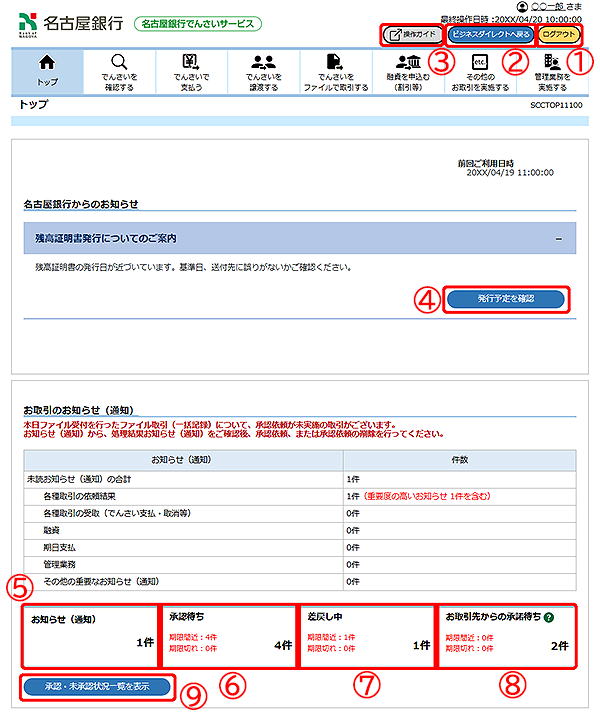Click the 操作ガイド button
The height and width of the screenshot is (714, 600).
tap(411, 34)
